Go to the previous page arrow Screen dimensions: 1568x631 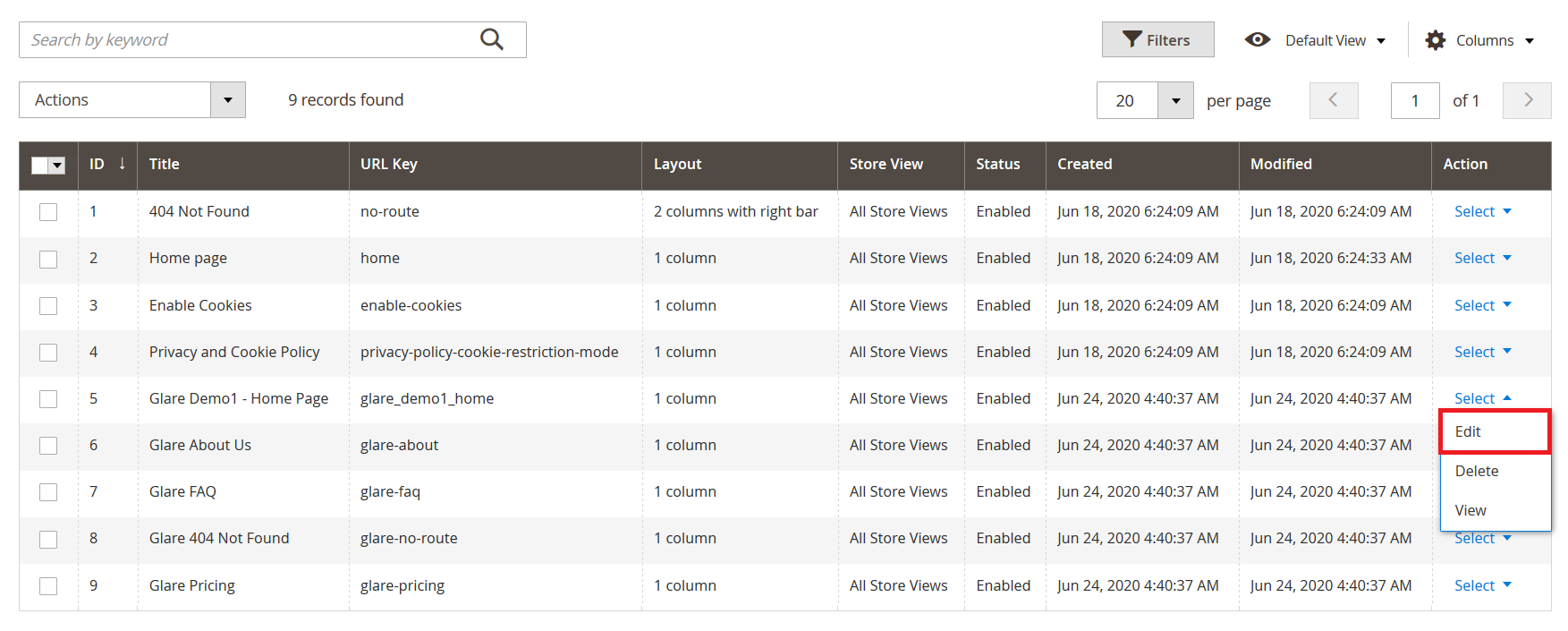(x=1333, y=100)
